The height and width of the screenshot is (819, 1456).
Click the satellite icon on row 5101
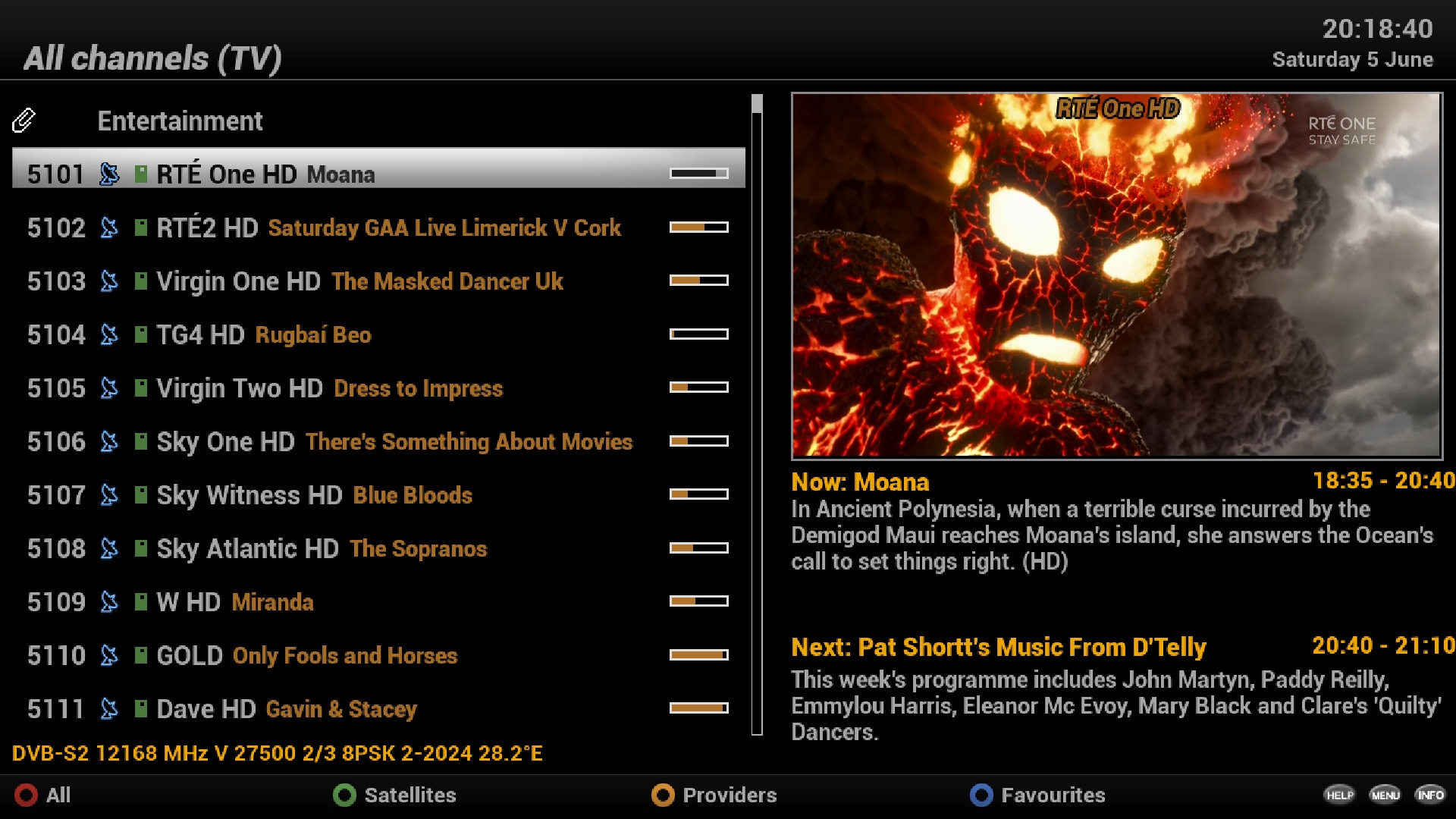tap(109, 174)
